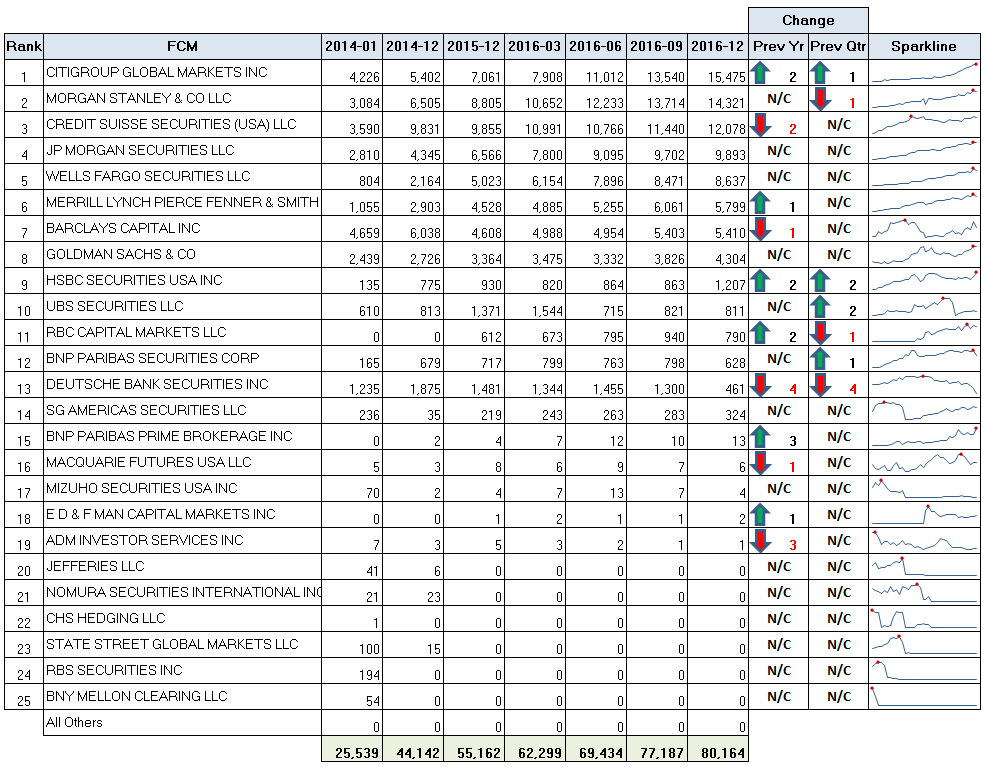Screen dimensions: 983x767
Task: Select the 2014-01 column header
Action: pyautogui.click(x=352, y=46)
